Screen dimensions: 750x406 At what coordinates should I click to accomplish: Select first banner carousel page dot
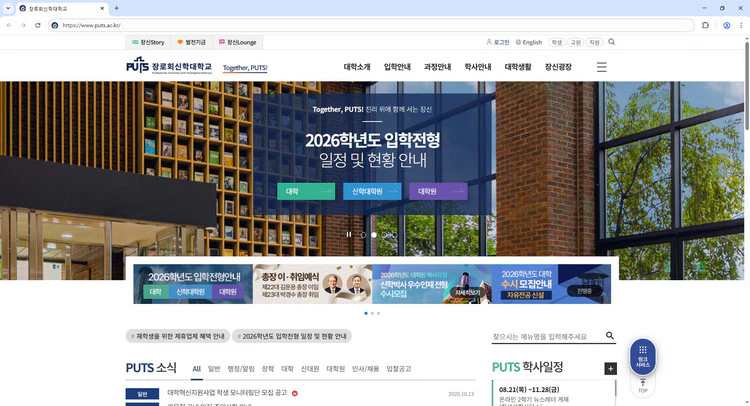tap(366, 313)
